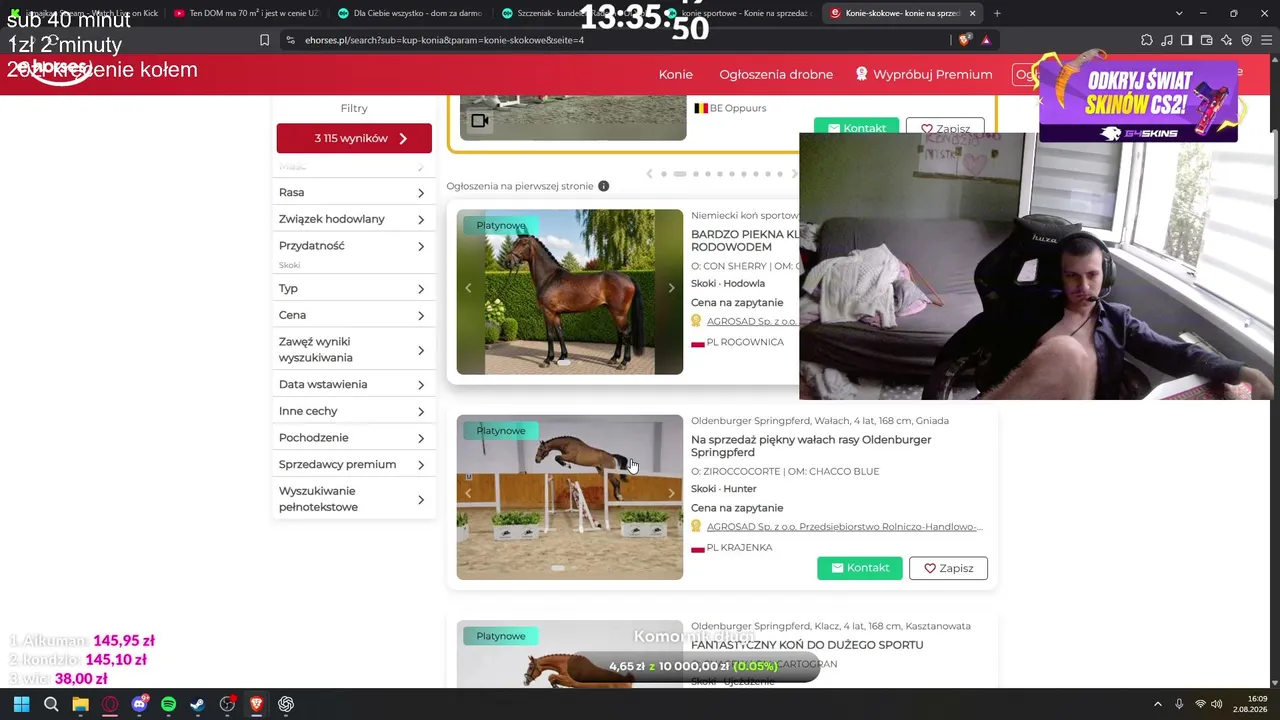Show previous photo of ROGOWNICA horse listing

click(x=468, y=288)
